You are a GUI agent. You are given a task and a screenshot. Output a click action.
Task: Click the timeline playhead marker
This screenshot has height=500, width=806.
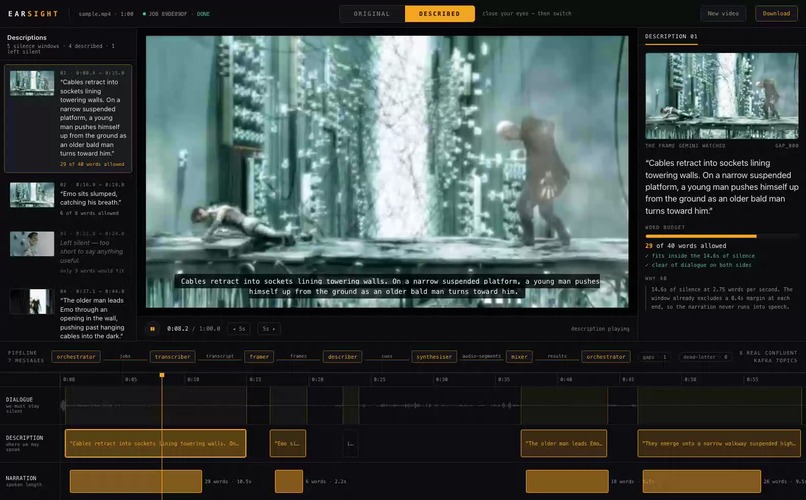click(162, 375)
